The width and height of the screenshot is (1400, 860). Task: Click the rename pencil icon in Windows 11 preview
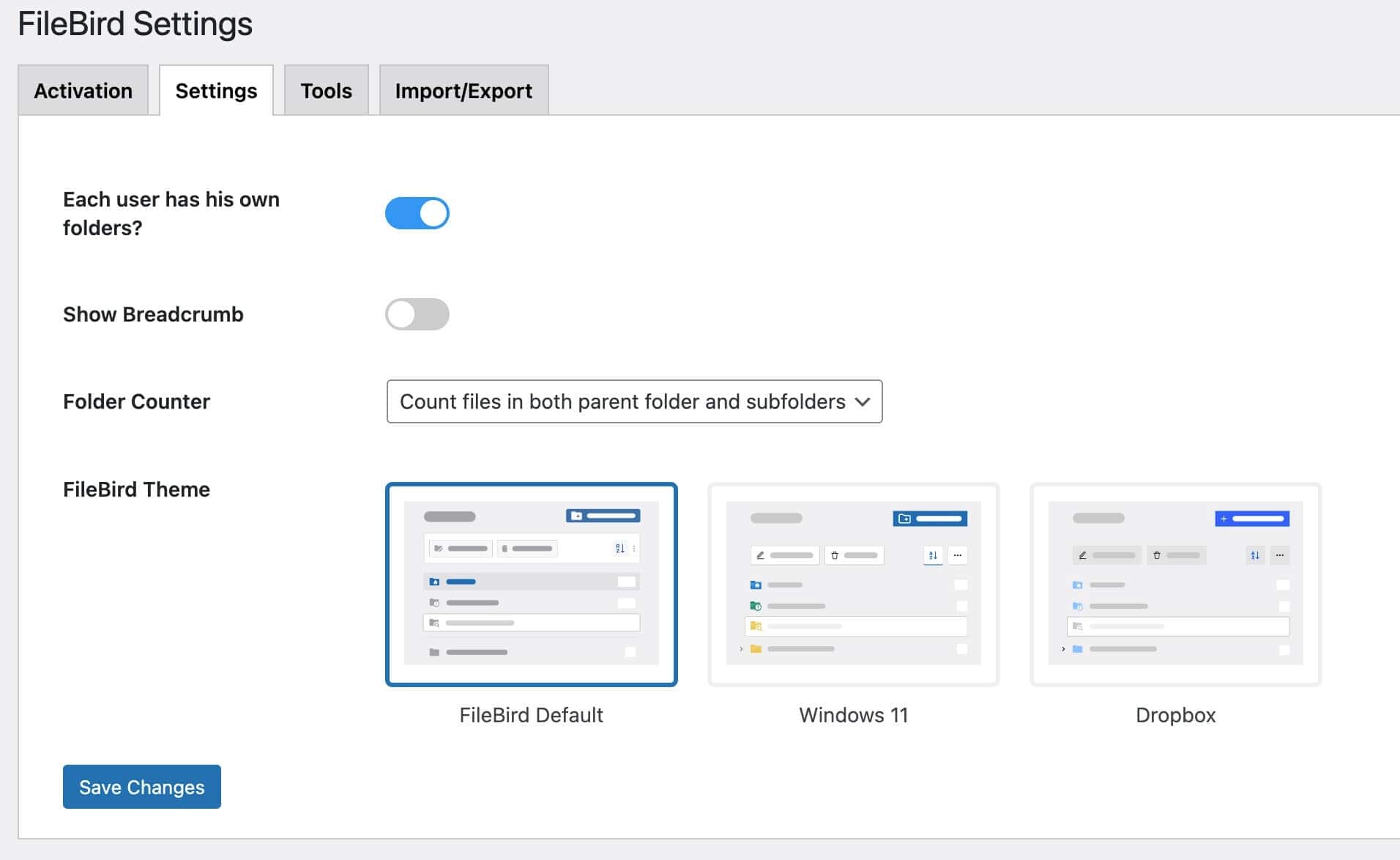coord(761,555)
